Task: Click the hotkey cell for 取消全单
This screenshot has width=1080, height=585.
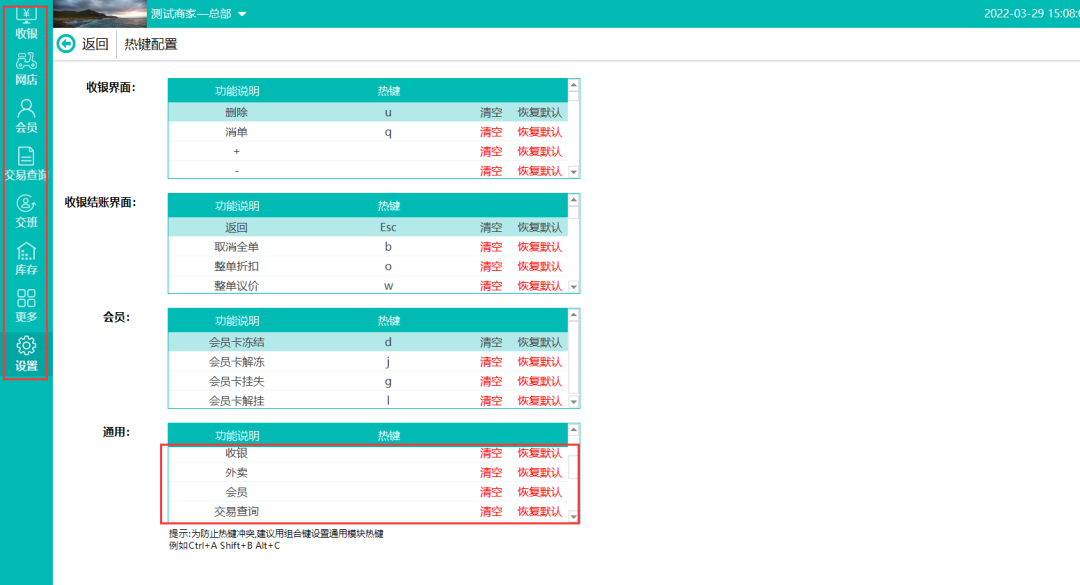Action: pyautogui.click(x=388, y=247)
